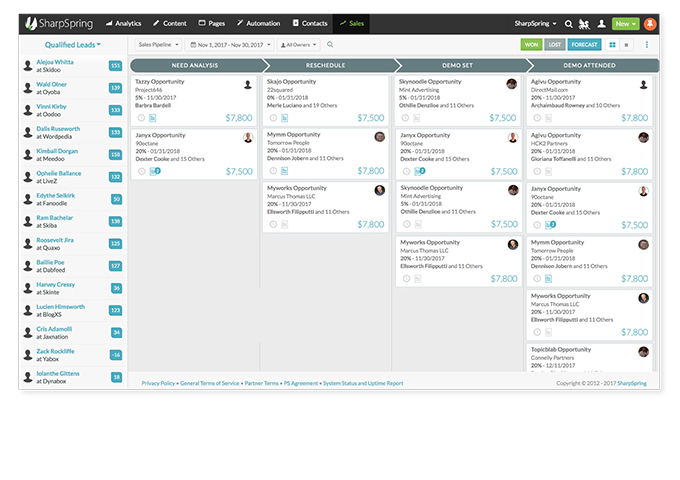680x480 pixels.
Task: Click the SharpSpring logo
Action: pyautogui.click(x=59, y=22)
